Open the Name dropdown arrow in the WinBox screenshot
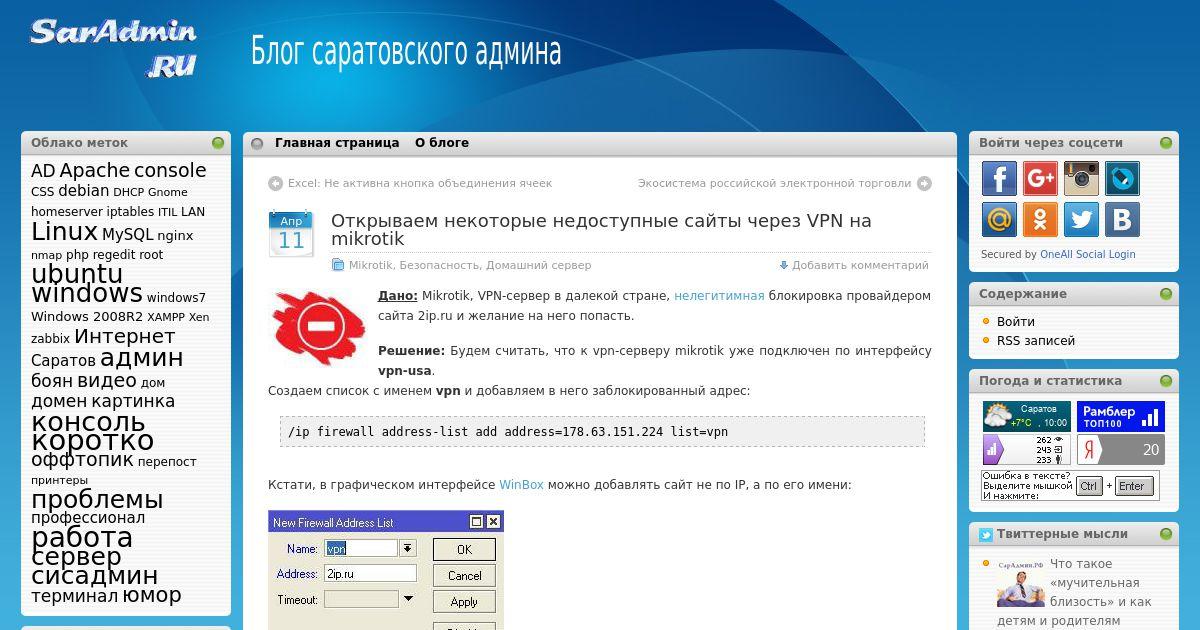 (x=408, y=548)
